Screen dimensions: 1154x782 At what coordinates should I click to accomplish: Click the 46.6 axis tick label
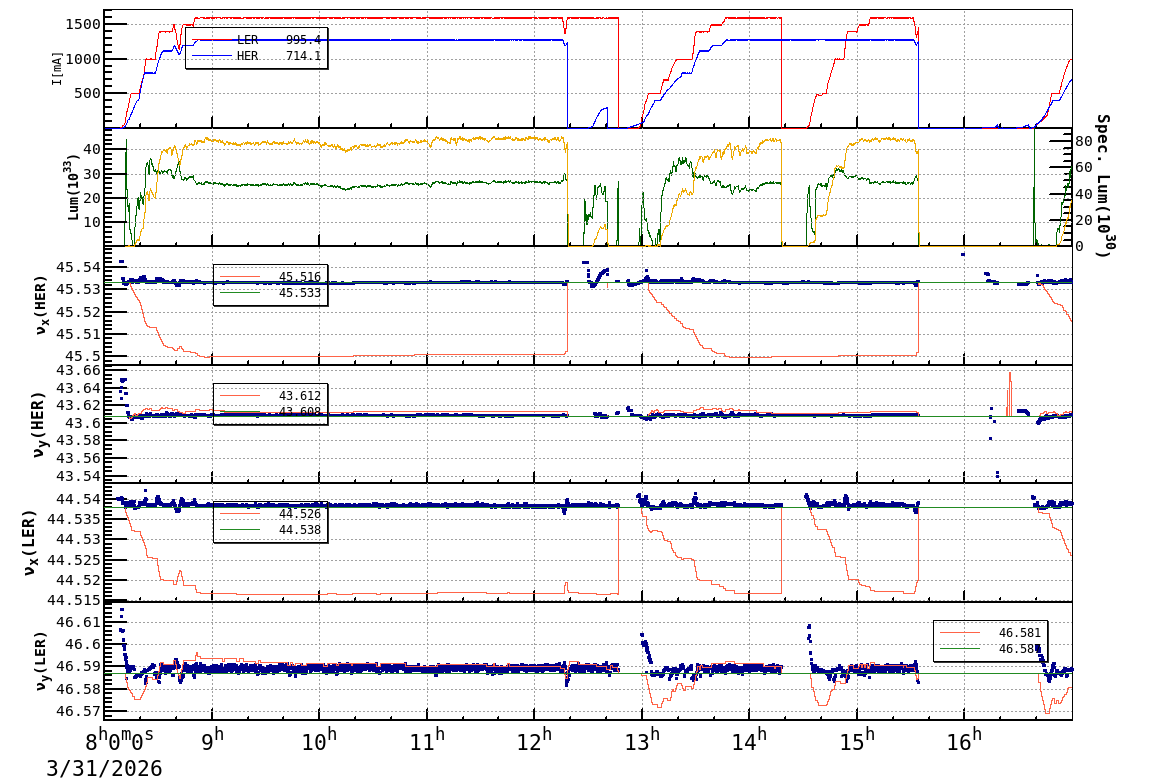pos(83,644)
